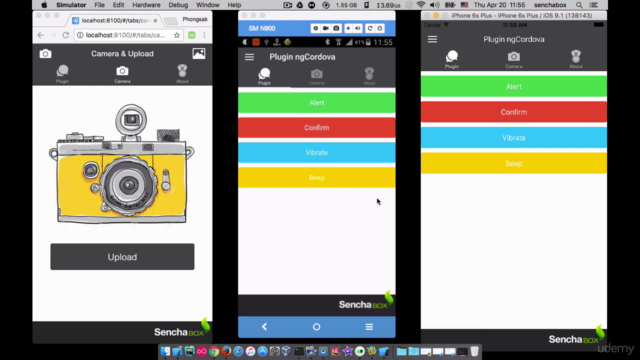Open About tab in browser app
This screenshot has width=640, height=360.
(182, 74)
